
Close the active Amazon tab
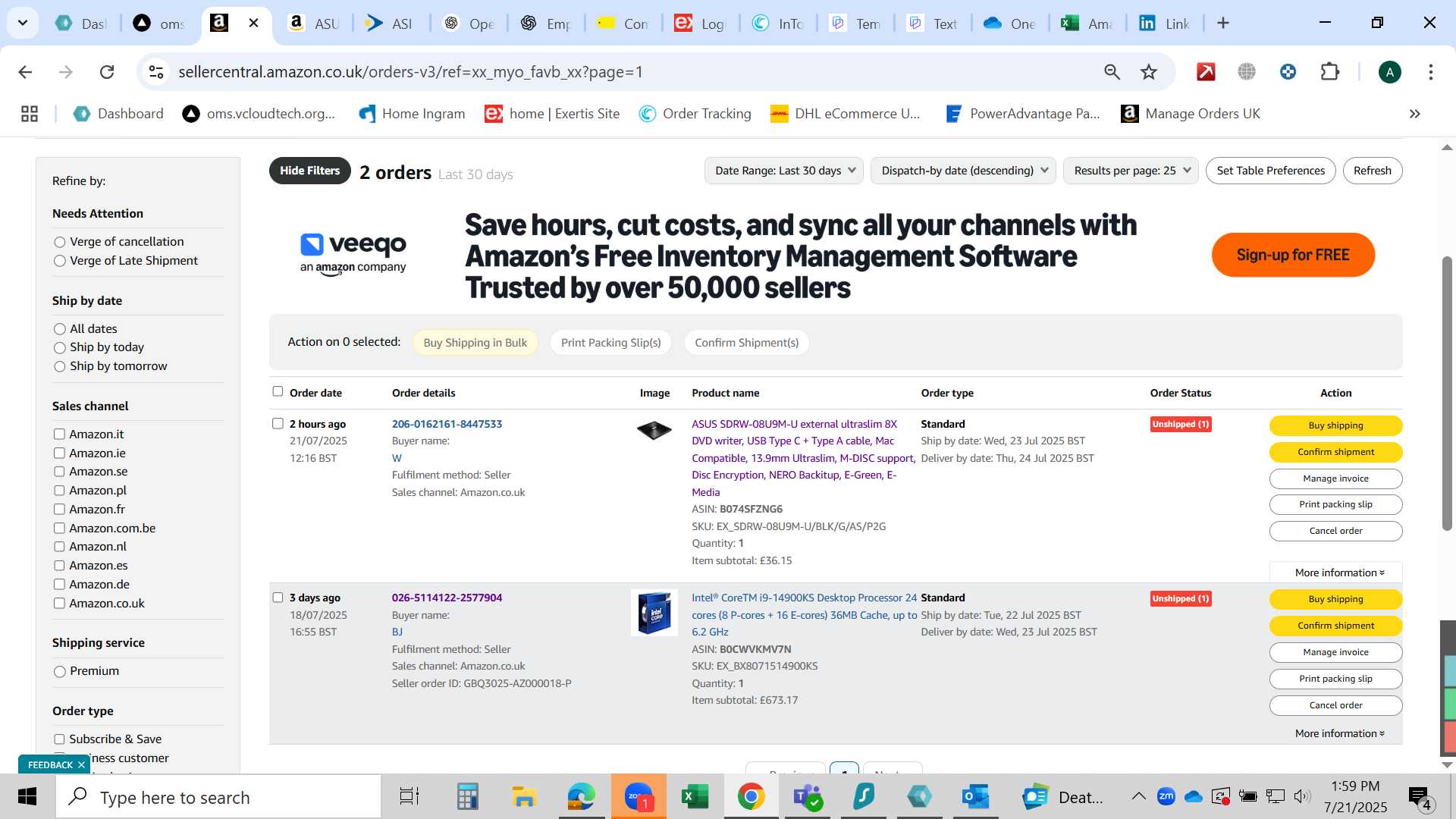[254, 24]
